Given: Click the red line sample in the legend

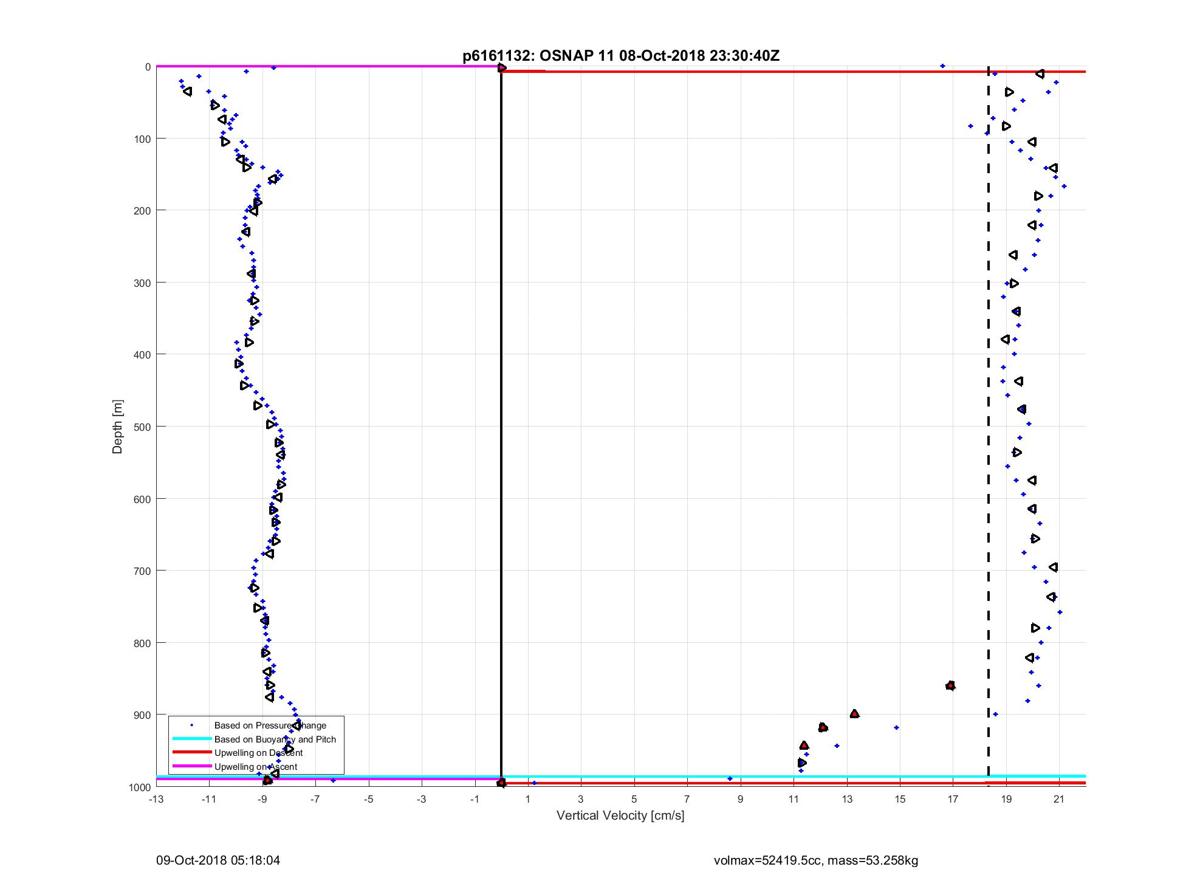Looking at the screenshot, I should (191, 753).
